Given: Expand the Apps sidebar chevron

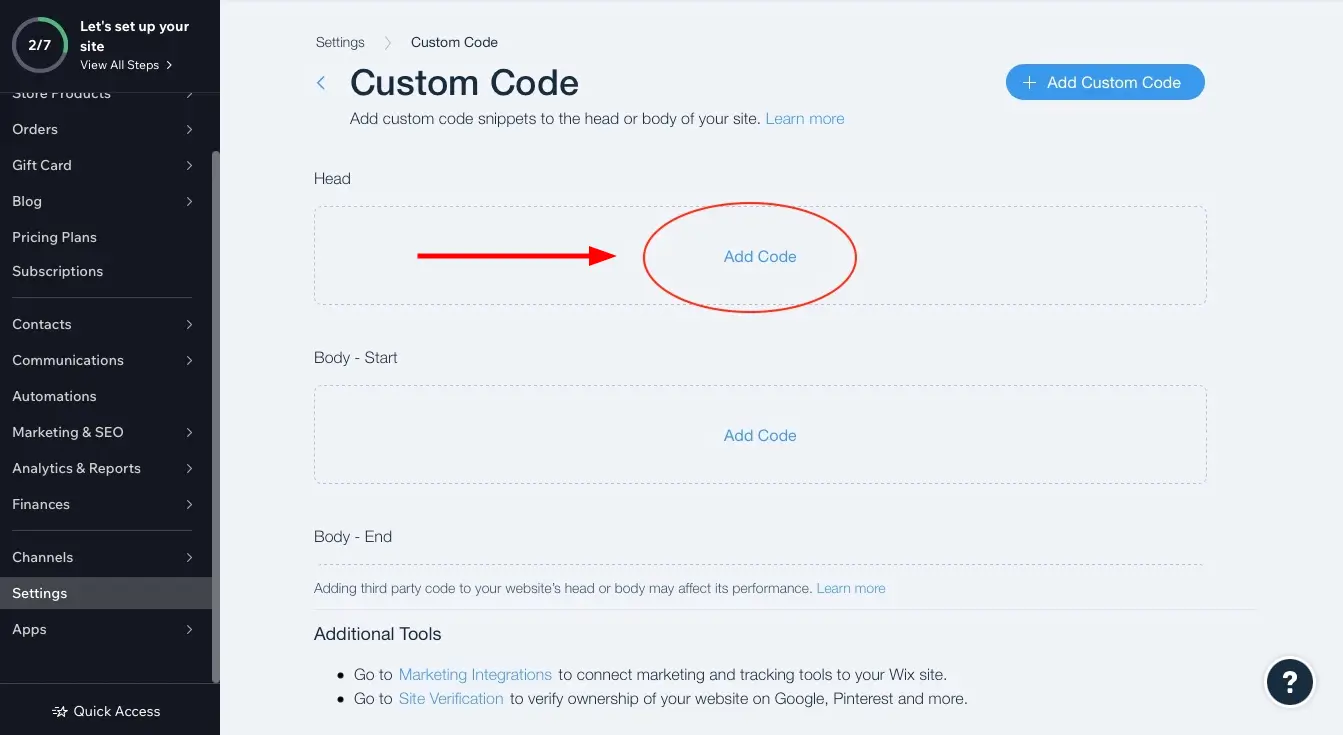Looking at the screenshot, I should pos(189,629).
